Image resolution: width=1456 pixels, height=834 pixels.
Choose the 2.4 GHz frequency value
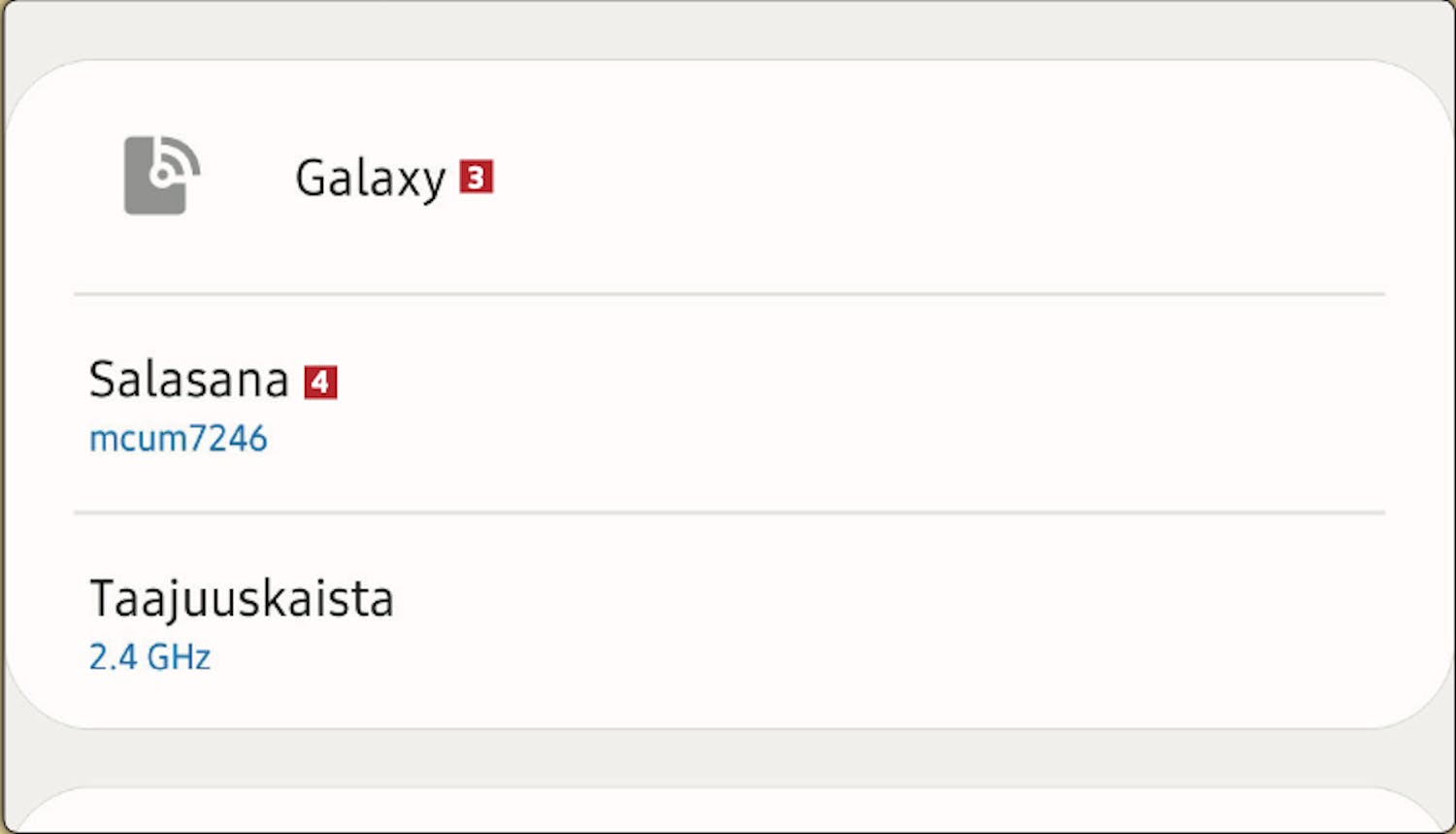click(149, 657)
